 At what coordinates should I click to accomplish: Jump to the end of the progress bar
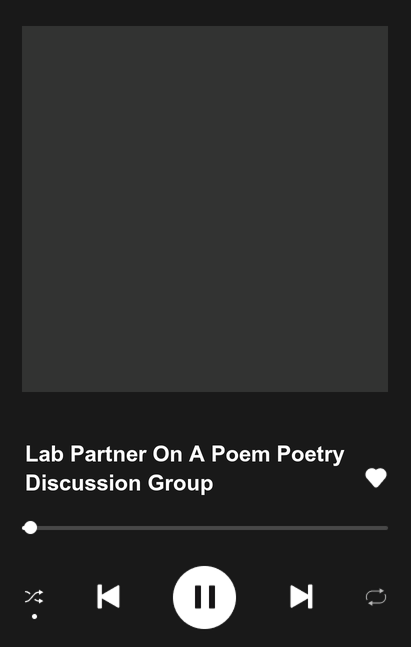pyautogui.click(x=387, y=528)
